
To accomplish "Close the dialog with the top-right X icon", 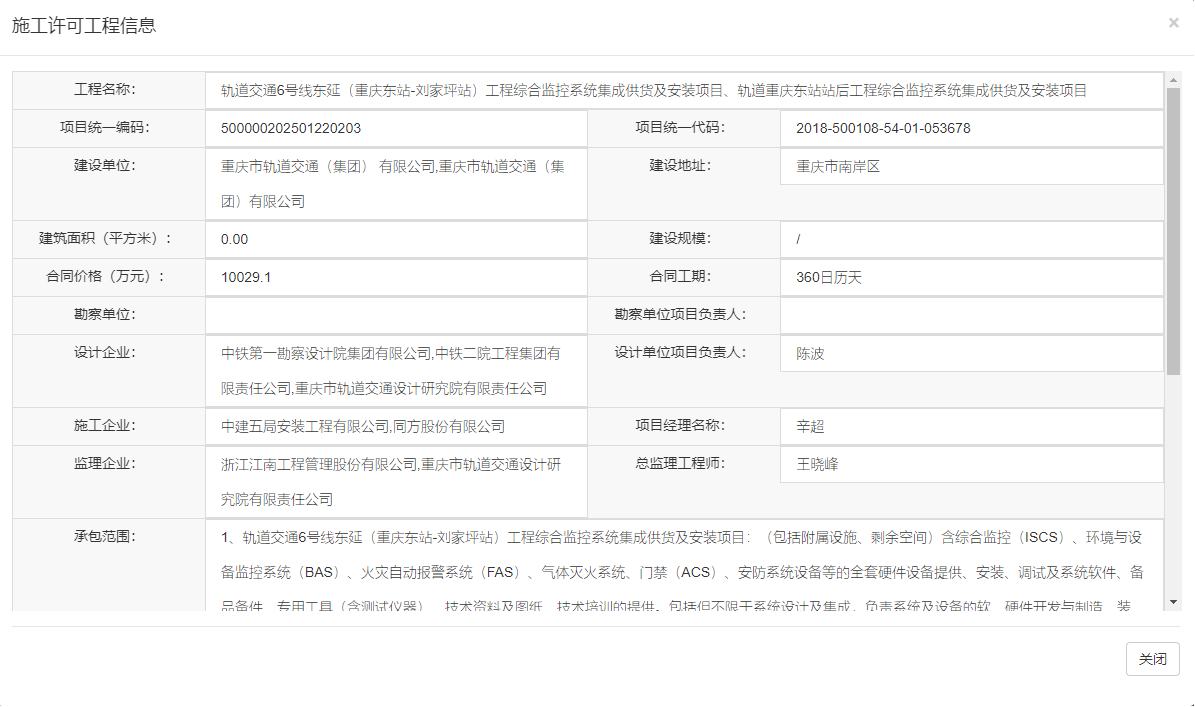I will [x=1173, y=23].
